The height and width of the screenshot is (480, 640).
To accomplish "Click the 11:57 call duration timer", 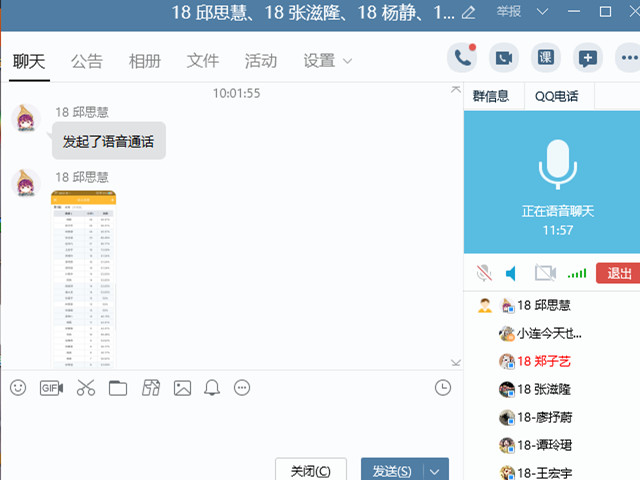I will coord(558,230).
